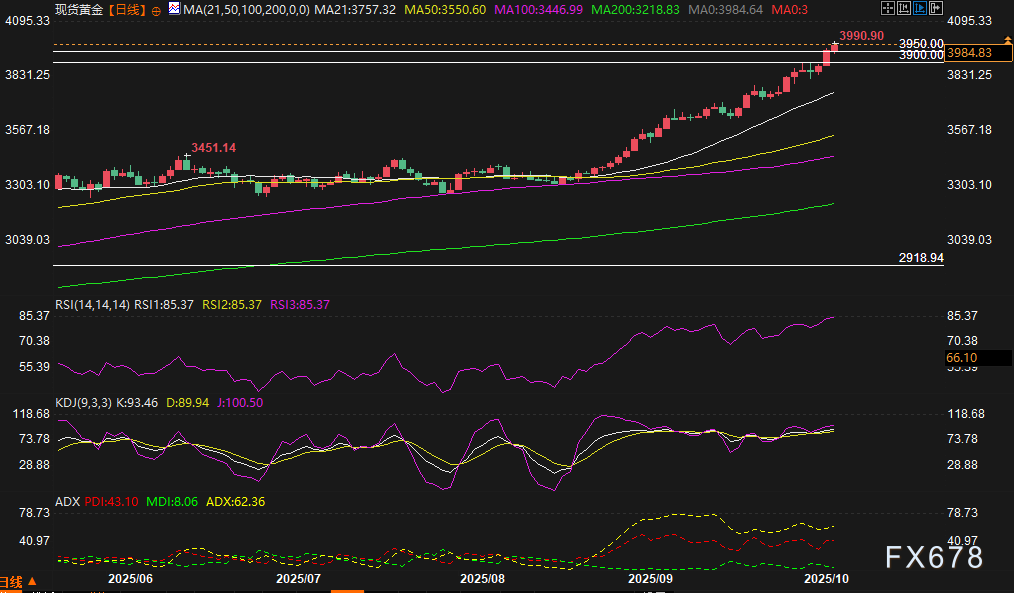Click the 3950.00 horizontal price line label
Screen dimensions: 1014x593
point(920,44)
